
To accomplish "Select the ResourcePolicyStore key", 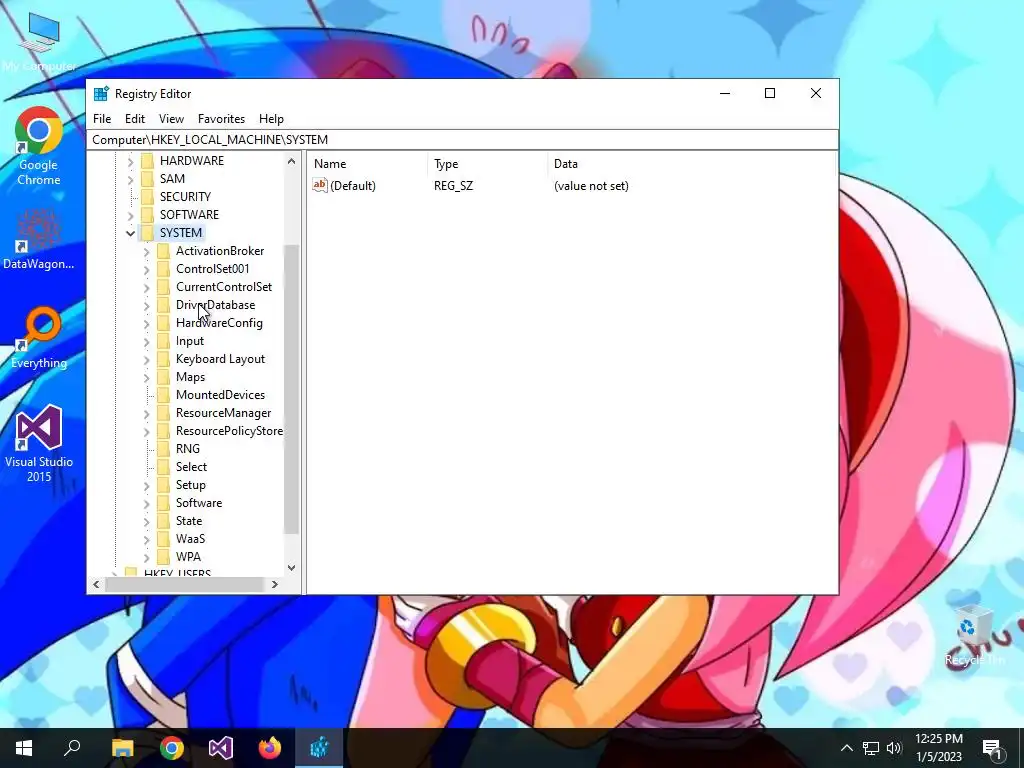I will [229, 431].
